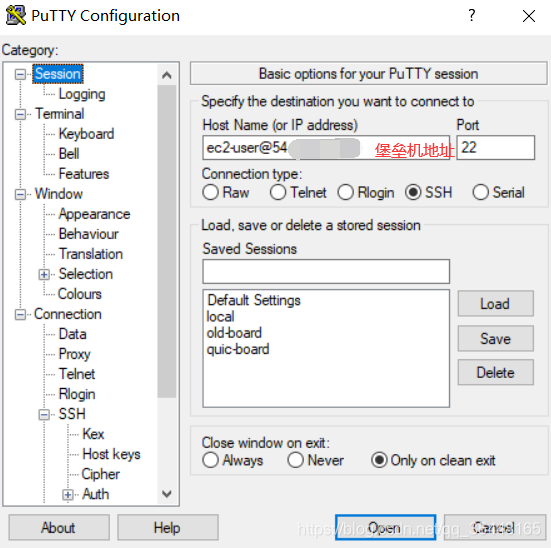Open the Window category
The width and height of the screenshot is (551, 548).
59,194
